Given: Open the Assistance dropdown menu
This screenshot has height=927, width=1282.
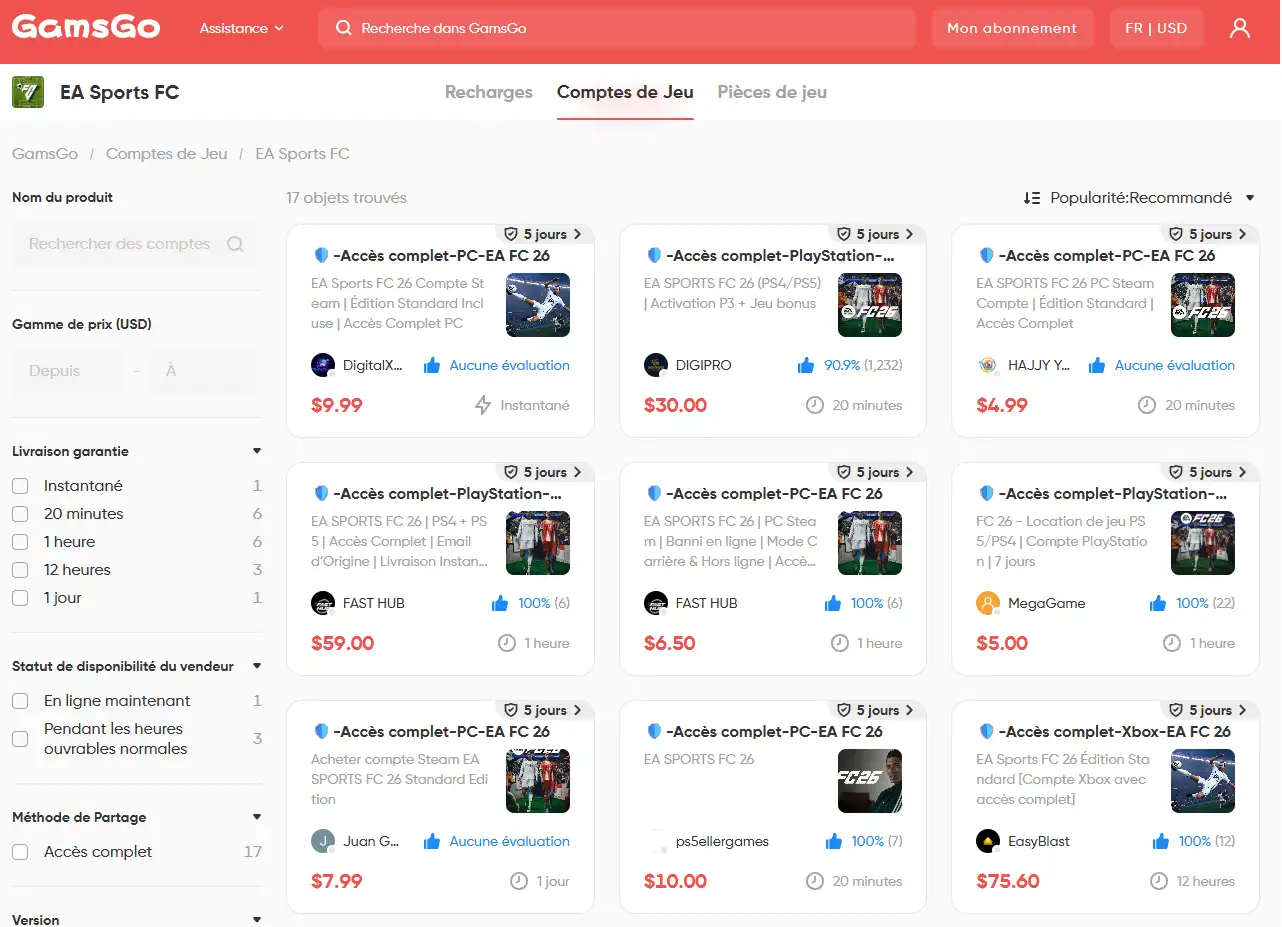Looking at the screenshot, I should point(242,28).
